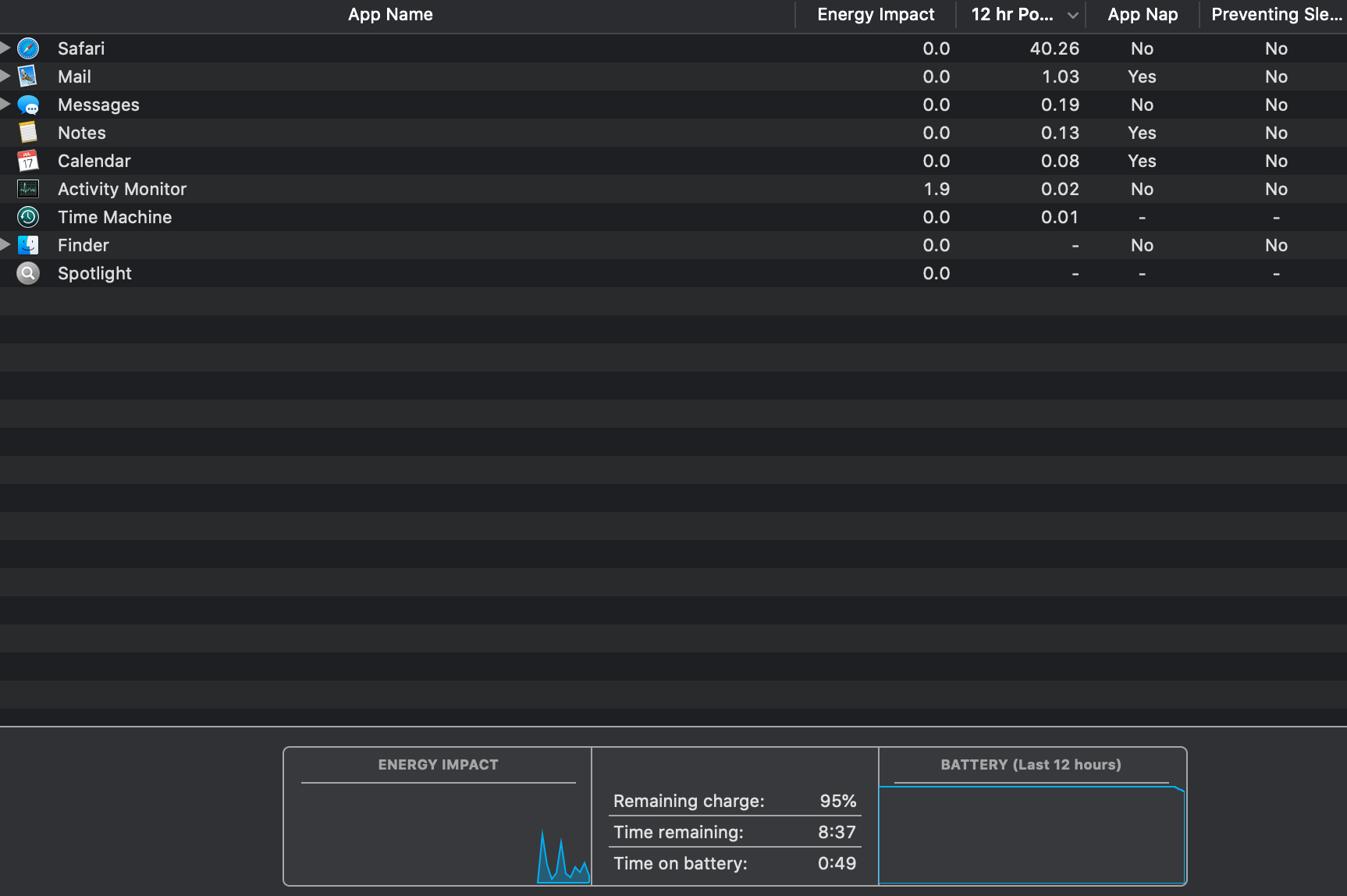Screen dimensions: 1347x896
Task: Click the Energy Impact graph
Action: [x=438, y=834]
